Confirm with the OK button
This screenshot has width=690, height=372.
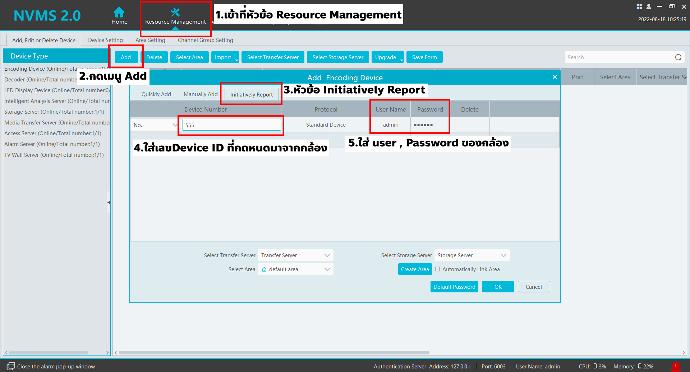coord(498,287)
